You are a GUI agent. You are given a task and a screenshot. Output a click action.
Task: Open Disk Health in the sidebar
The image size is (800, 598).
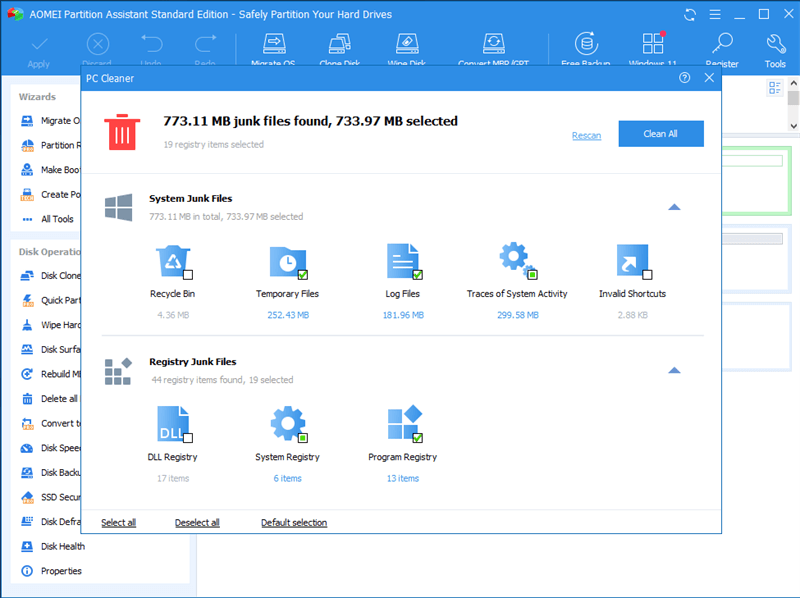tap(62, 547)
